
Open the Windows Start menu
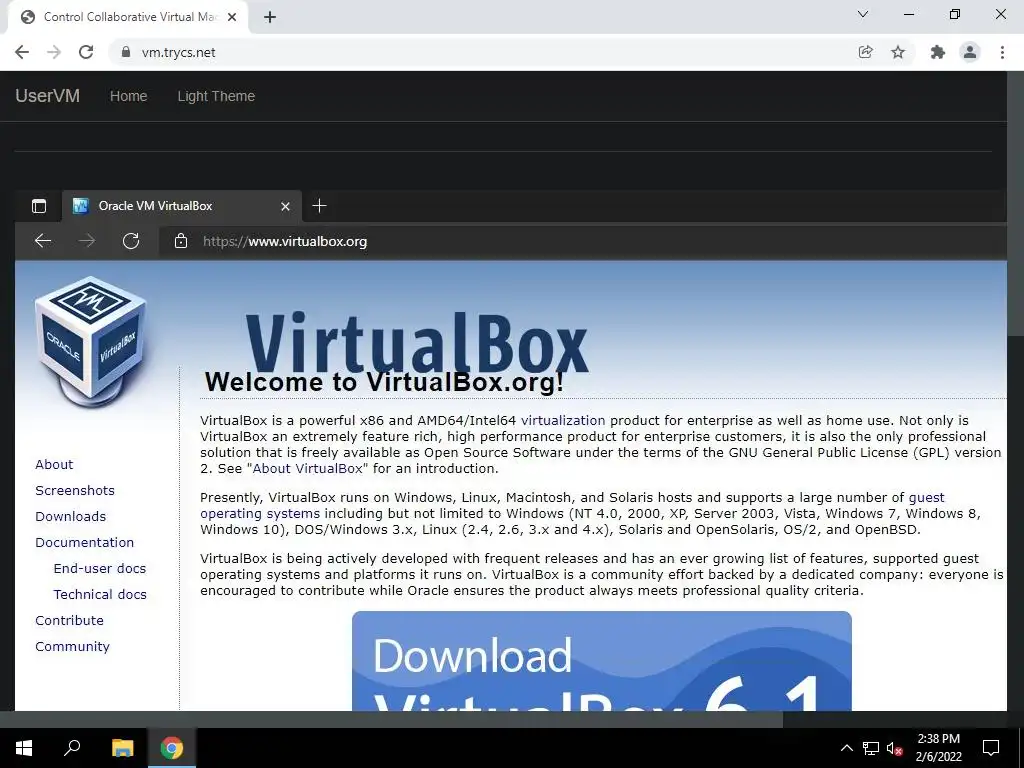coord(24,748)
